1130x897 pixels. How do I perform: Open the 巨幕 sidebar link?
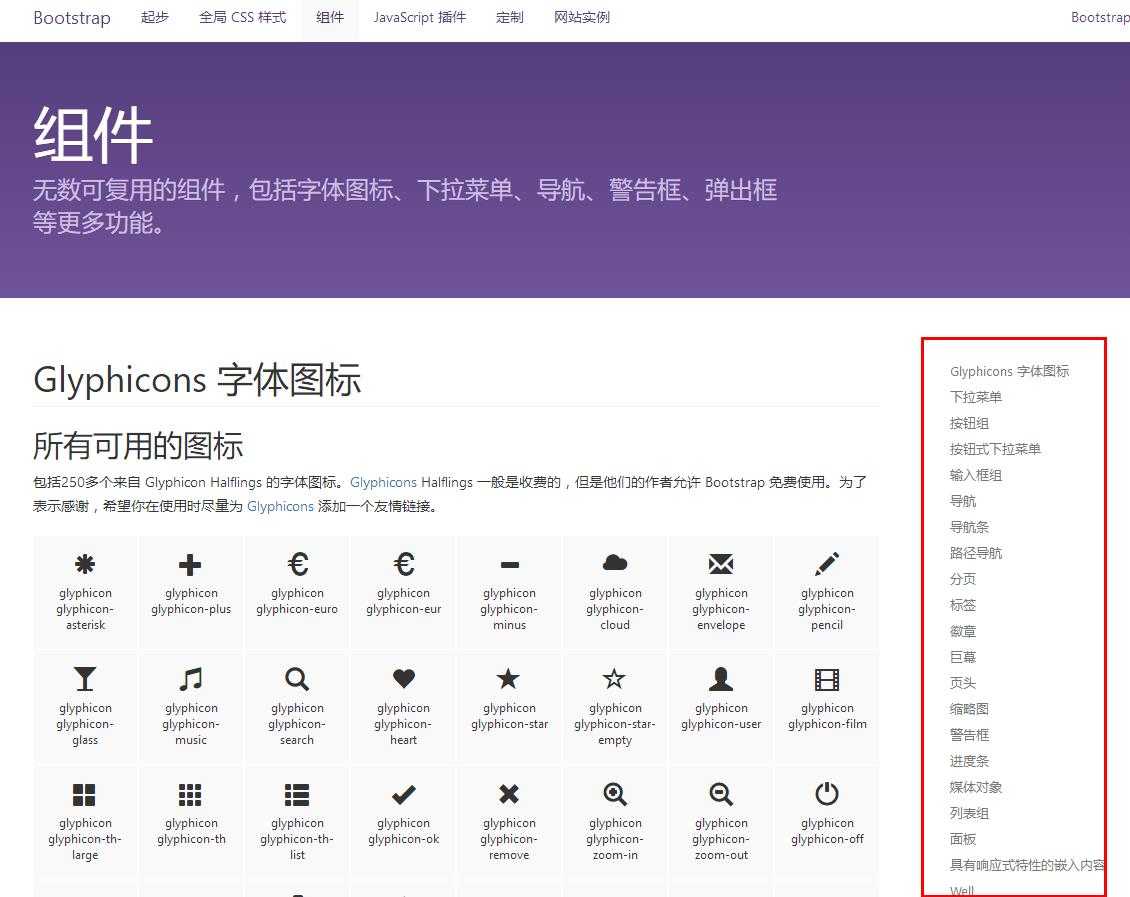point(963,657)
